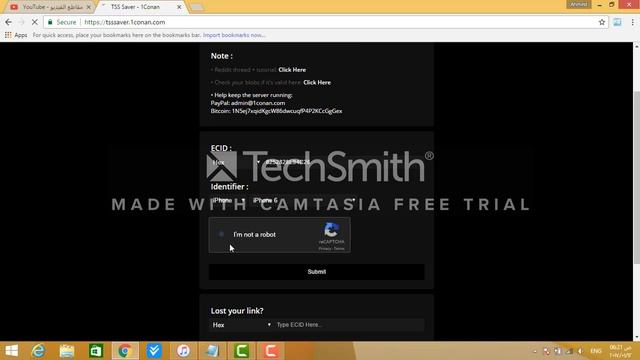Image resolution: width=640 pixels, height=360 pixels.
Task: Open the Windows Store taskbar icon
Action: 96,351
